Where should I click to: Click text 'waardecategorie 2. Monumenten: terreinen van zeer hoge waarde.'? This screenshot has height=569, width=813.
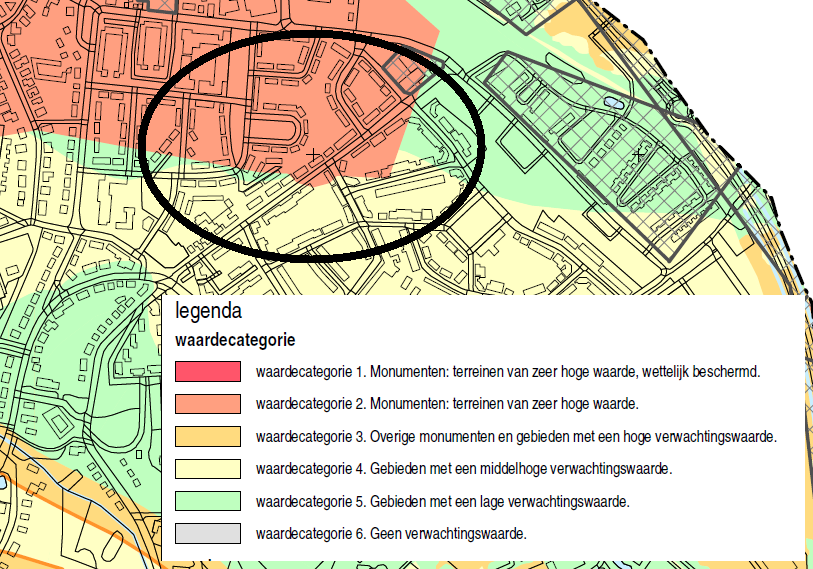447,404
